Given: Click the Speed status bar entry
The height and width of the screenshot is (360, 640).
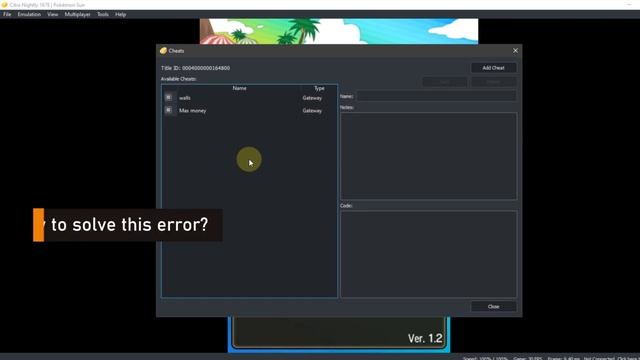Looking at the screenshot, I should coord(485,358).
